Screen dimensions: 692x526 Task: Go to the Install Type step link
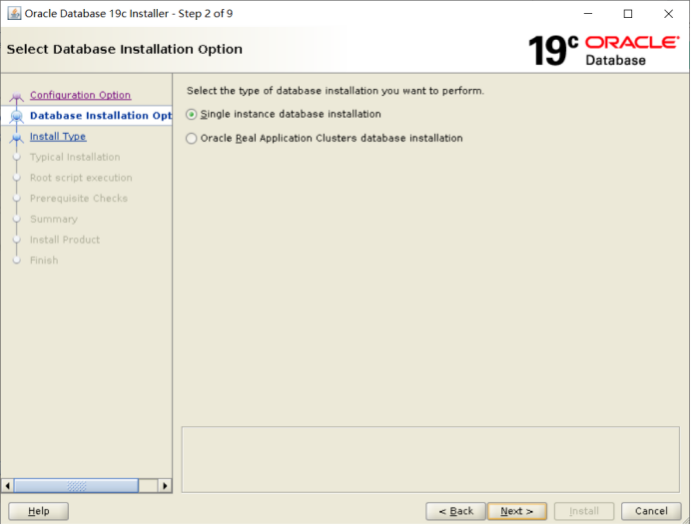coord(58,136)
